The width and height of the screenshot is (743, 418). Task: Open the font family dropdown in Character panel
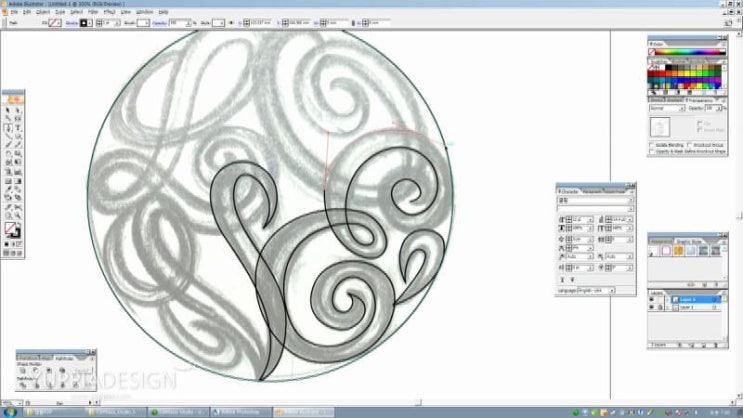[x=594, y=201]
